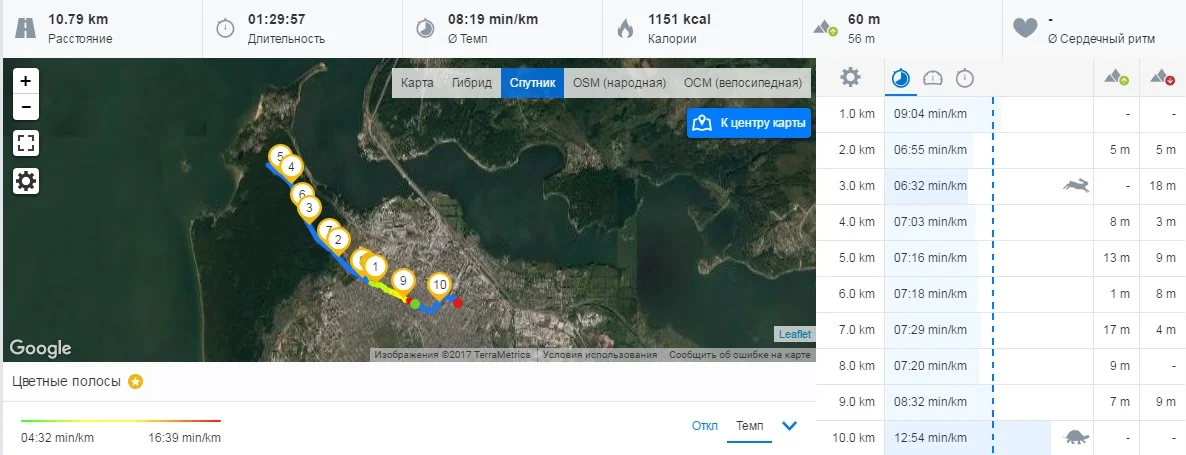Select the duration stopwatch splits icon

pos(964,78)
